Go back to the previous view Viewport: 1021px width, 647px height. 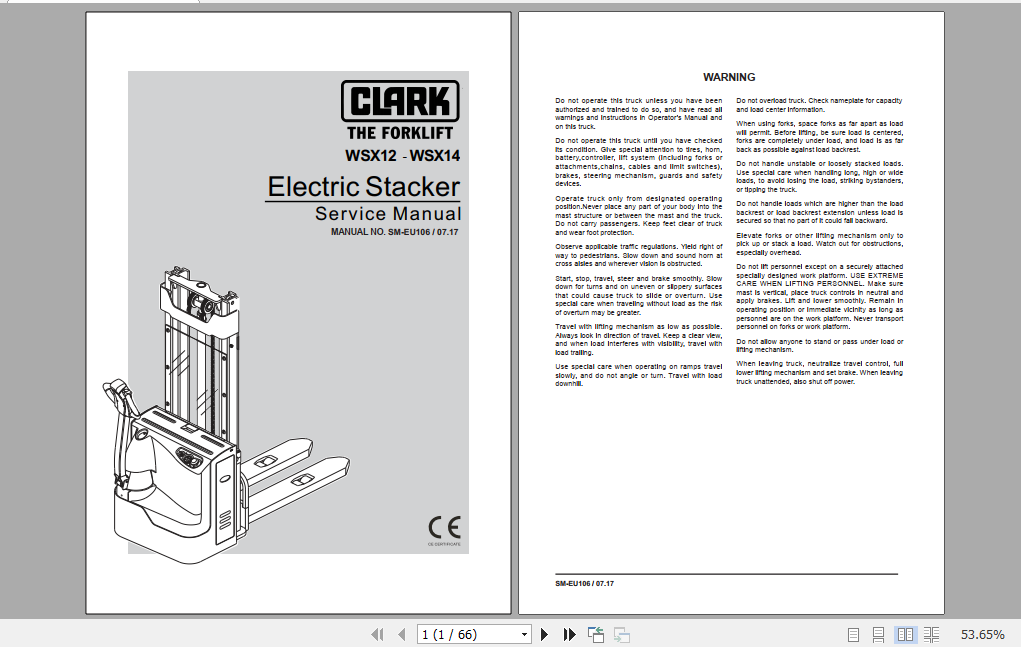(595, 635)
